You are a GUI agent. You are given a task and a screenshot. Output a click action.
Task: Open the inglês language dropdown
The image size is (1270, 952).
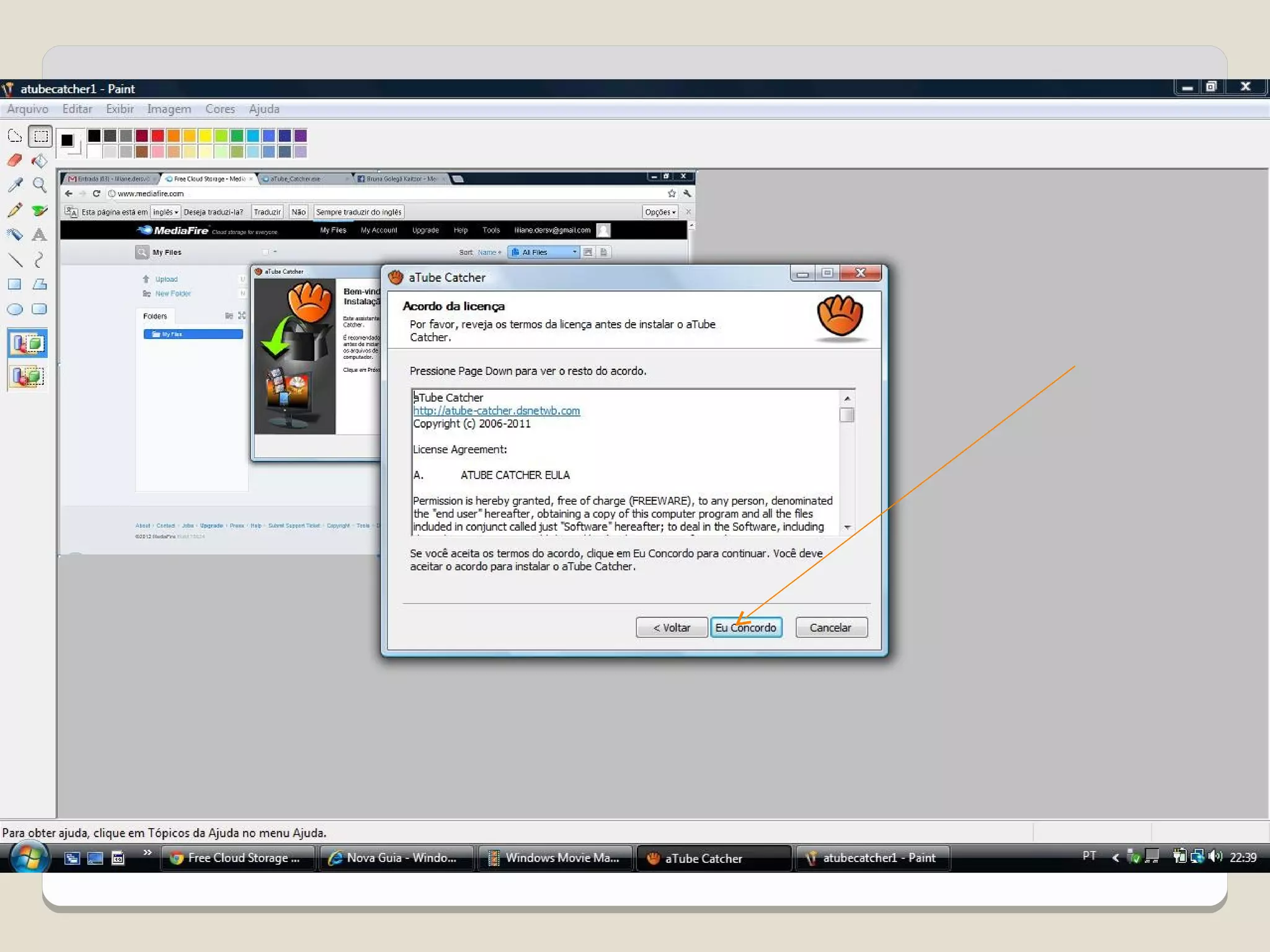coord(166,212)
